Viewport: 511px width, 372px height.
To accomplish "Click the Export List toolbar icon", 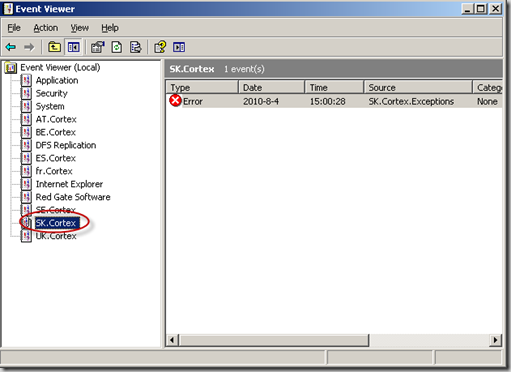I will [x=136, y=47].
